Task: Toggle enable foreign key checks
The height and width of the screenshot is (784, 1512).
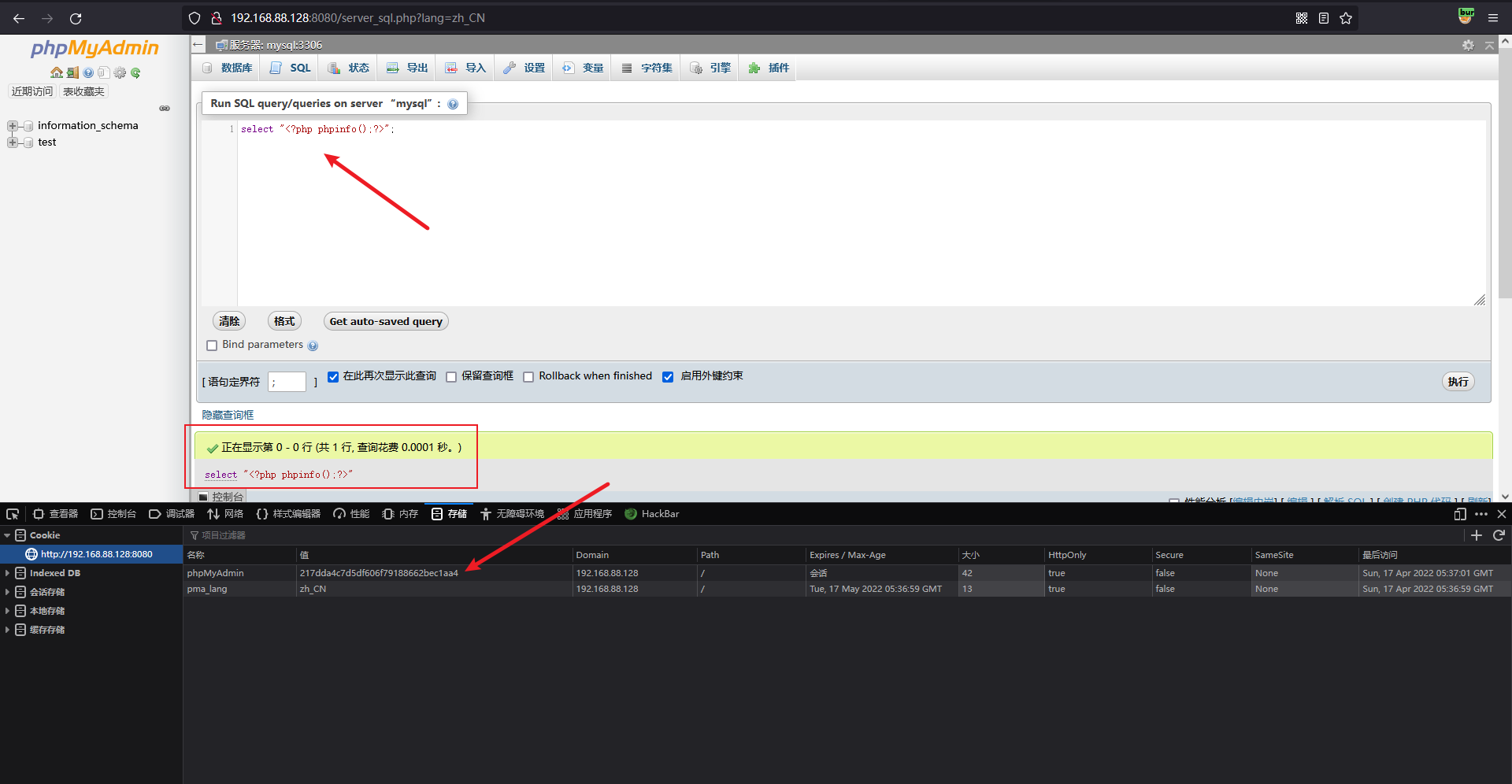Action: pos(668,377)
